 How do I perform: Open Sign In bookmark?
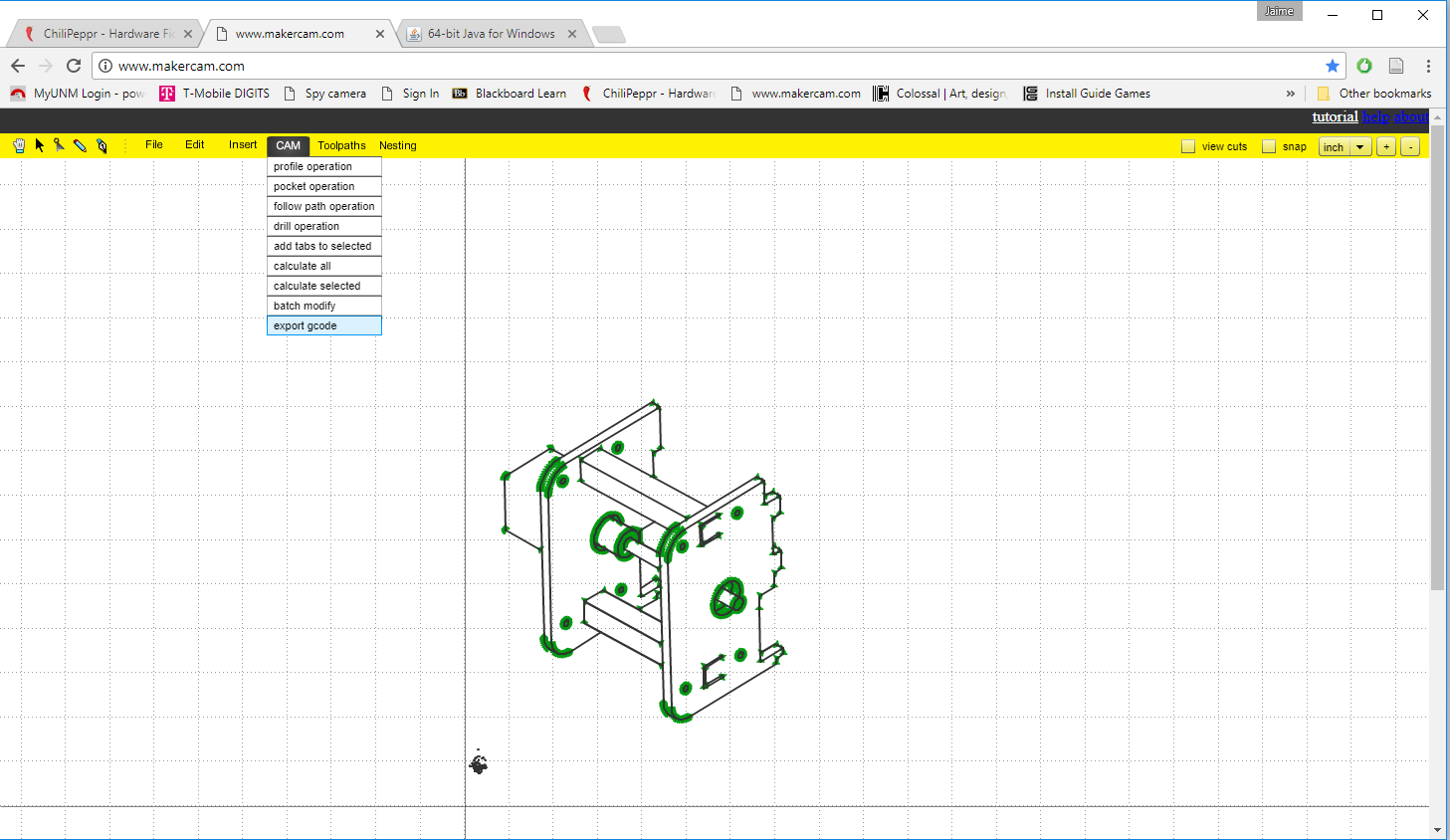(411, 94)
